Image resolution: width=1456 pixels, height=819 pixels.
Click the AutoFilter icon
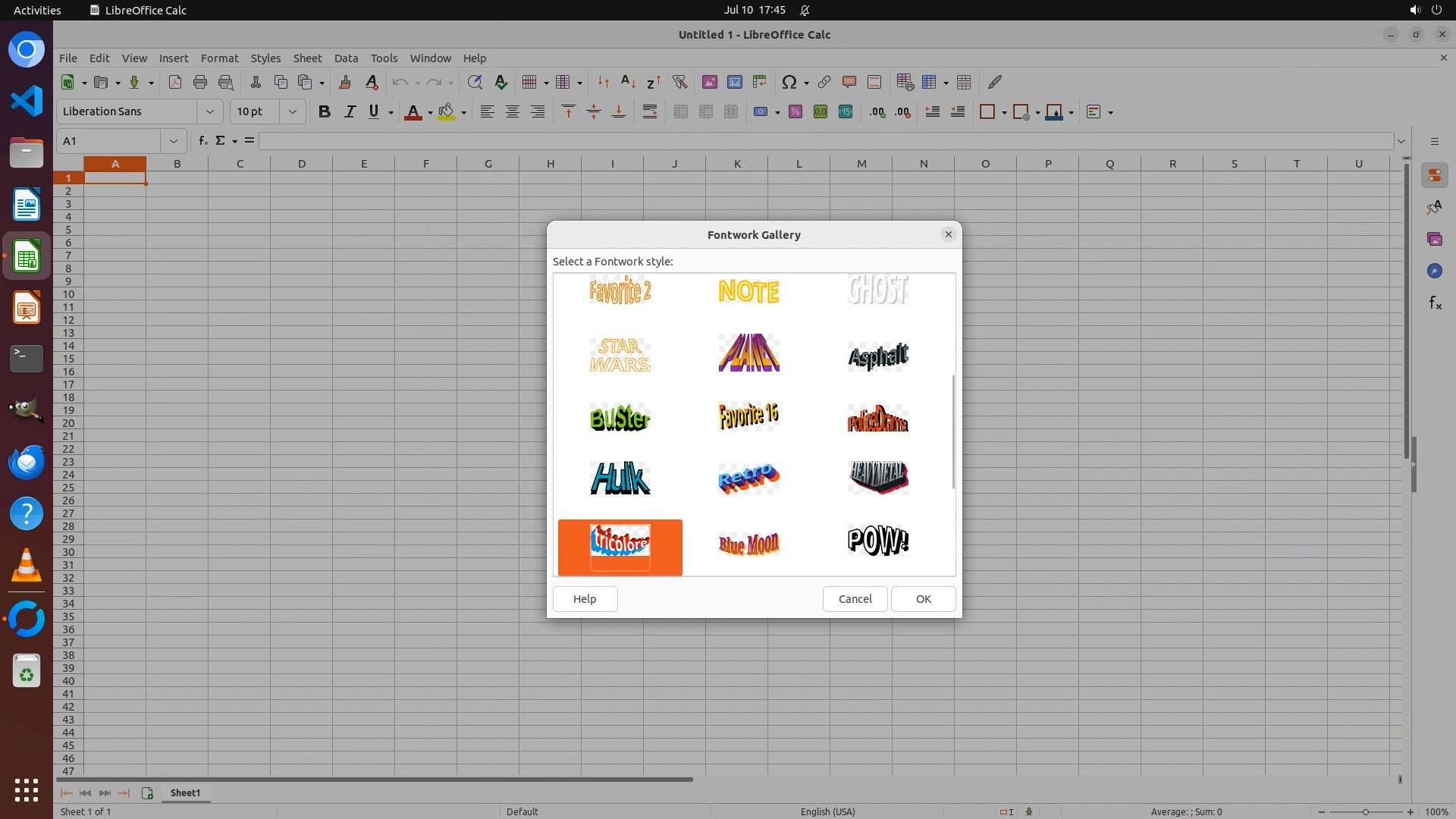click(x=679, y=82)
